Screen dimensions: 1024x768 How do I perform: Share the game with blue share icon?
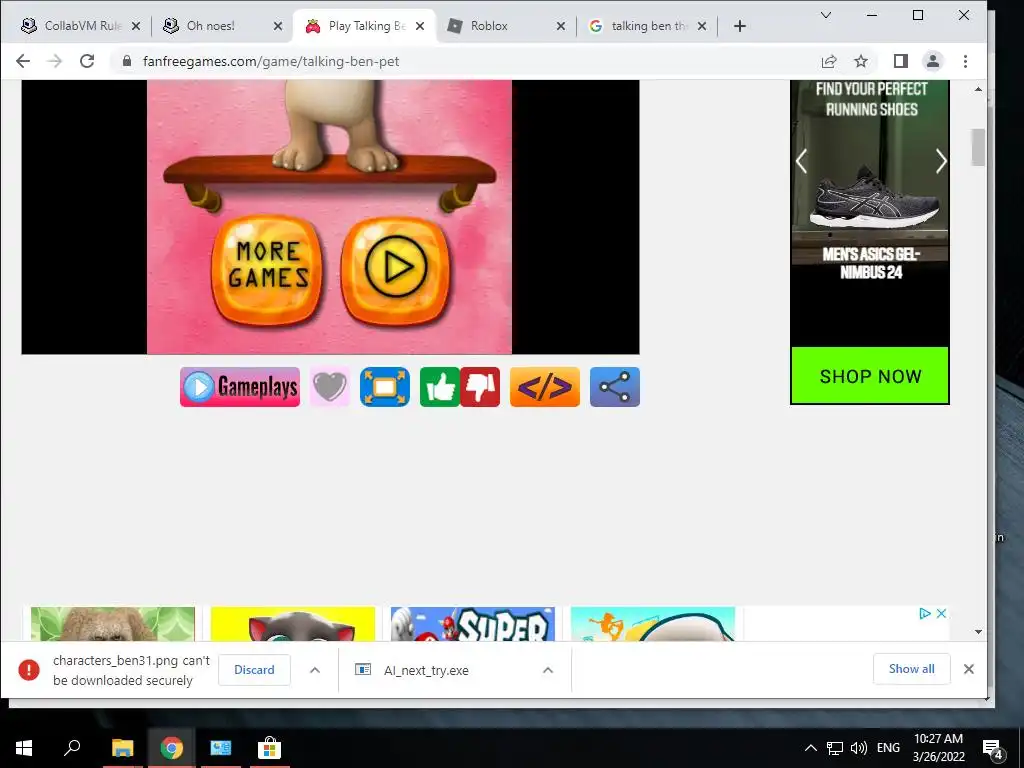point(615,387)
